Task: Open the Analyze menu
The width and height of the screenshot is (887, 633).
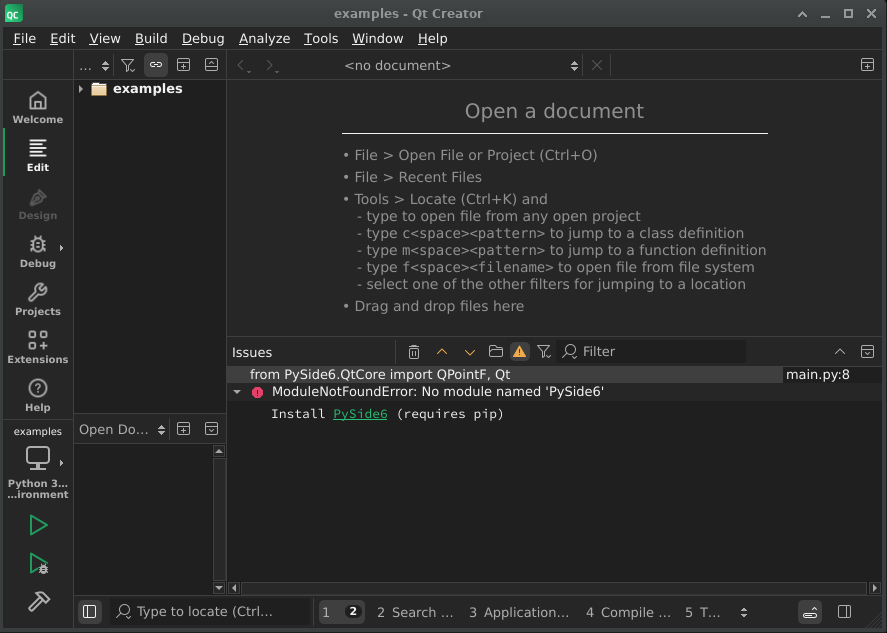Action: [264, 38]
